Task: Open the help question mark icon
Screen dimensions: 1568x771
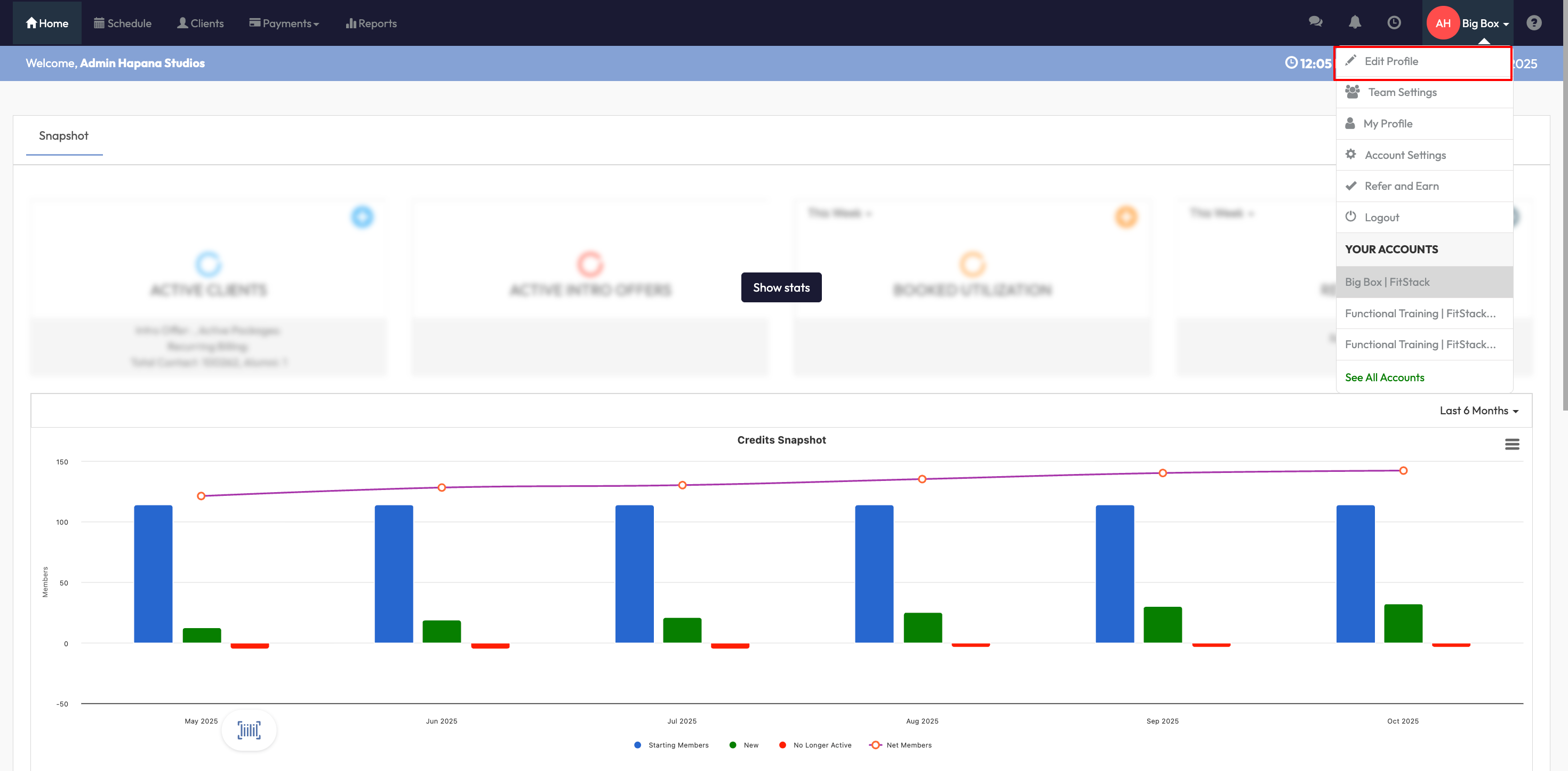Action: (x=1533, y=22)
